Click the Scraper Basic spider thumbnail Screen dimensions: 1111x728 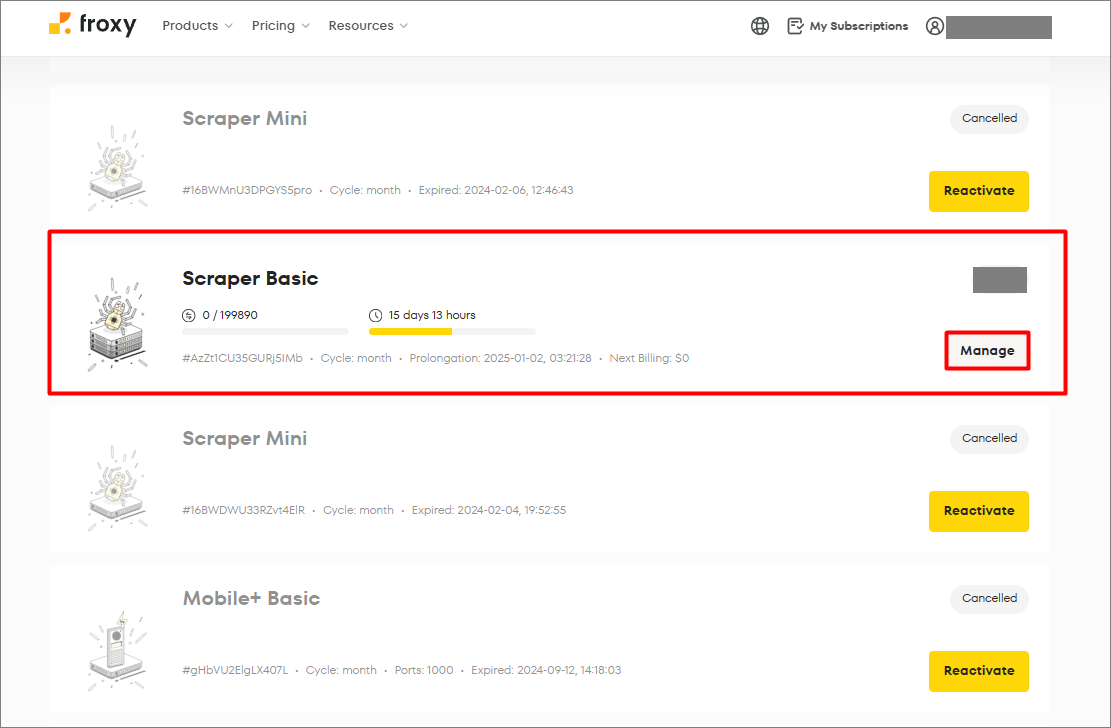(118, 324)
